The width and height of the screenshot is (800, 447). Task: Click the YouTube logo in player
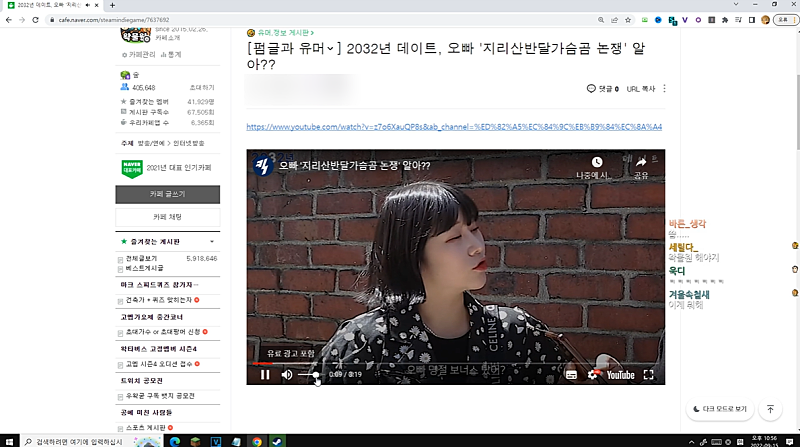click(620, 375)
